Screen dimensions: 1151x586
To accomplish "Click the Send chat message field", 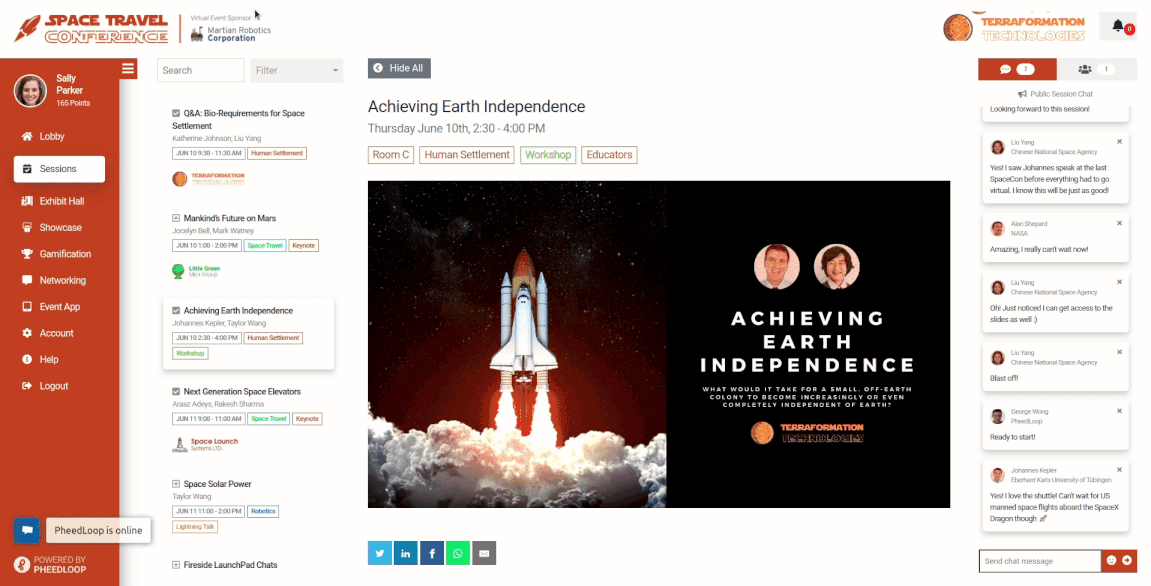I will pyautogui.click(x=1039, y=561).
